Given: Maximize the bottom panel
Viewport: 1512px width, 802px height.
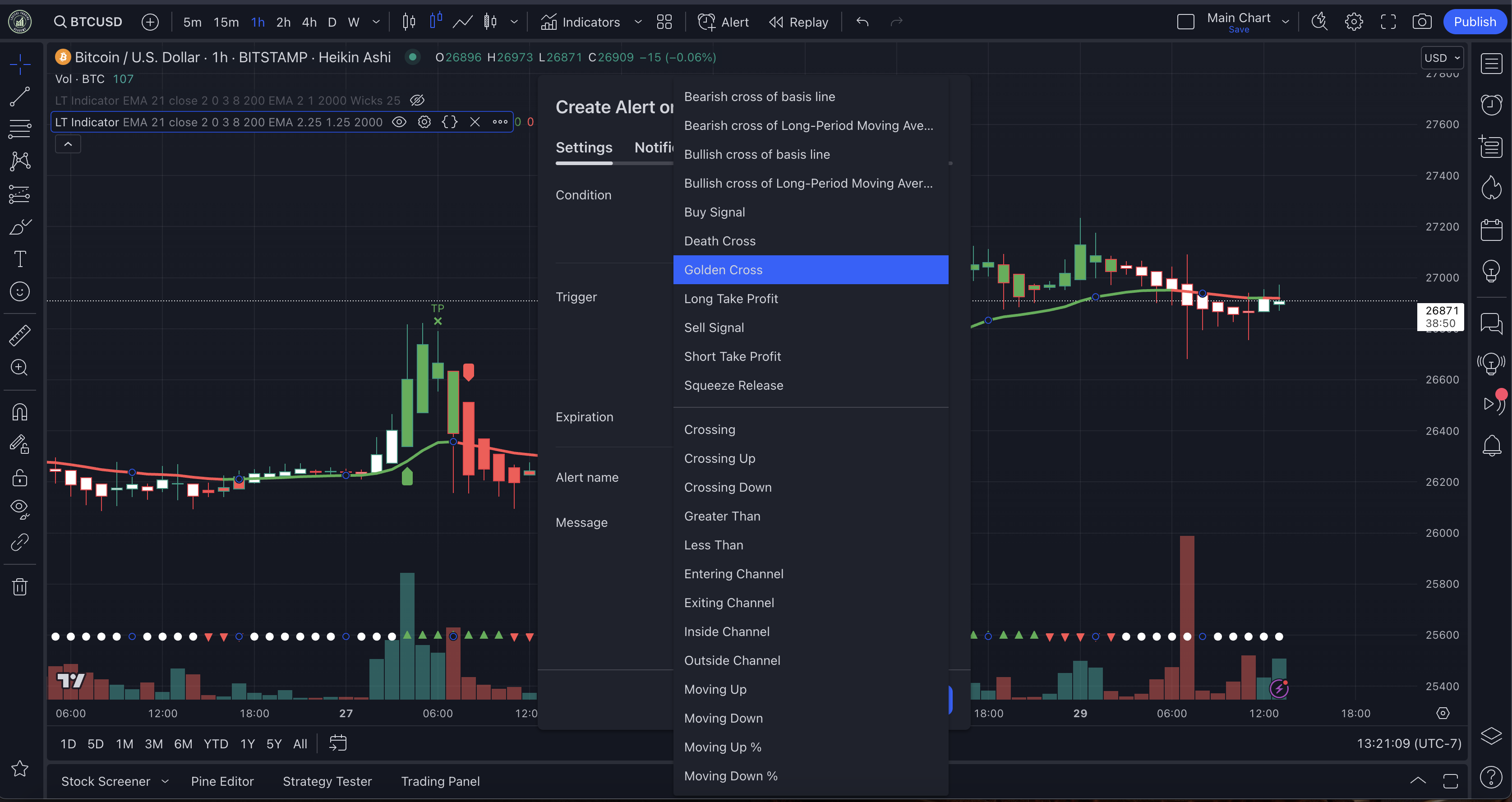Looking at the screenshot, I should (1450, 780).
